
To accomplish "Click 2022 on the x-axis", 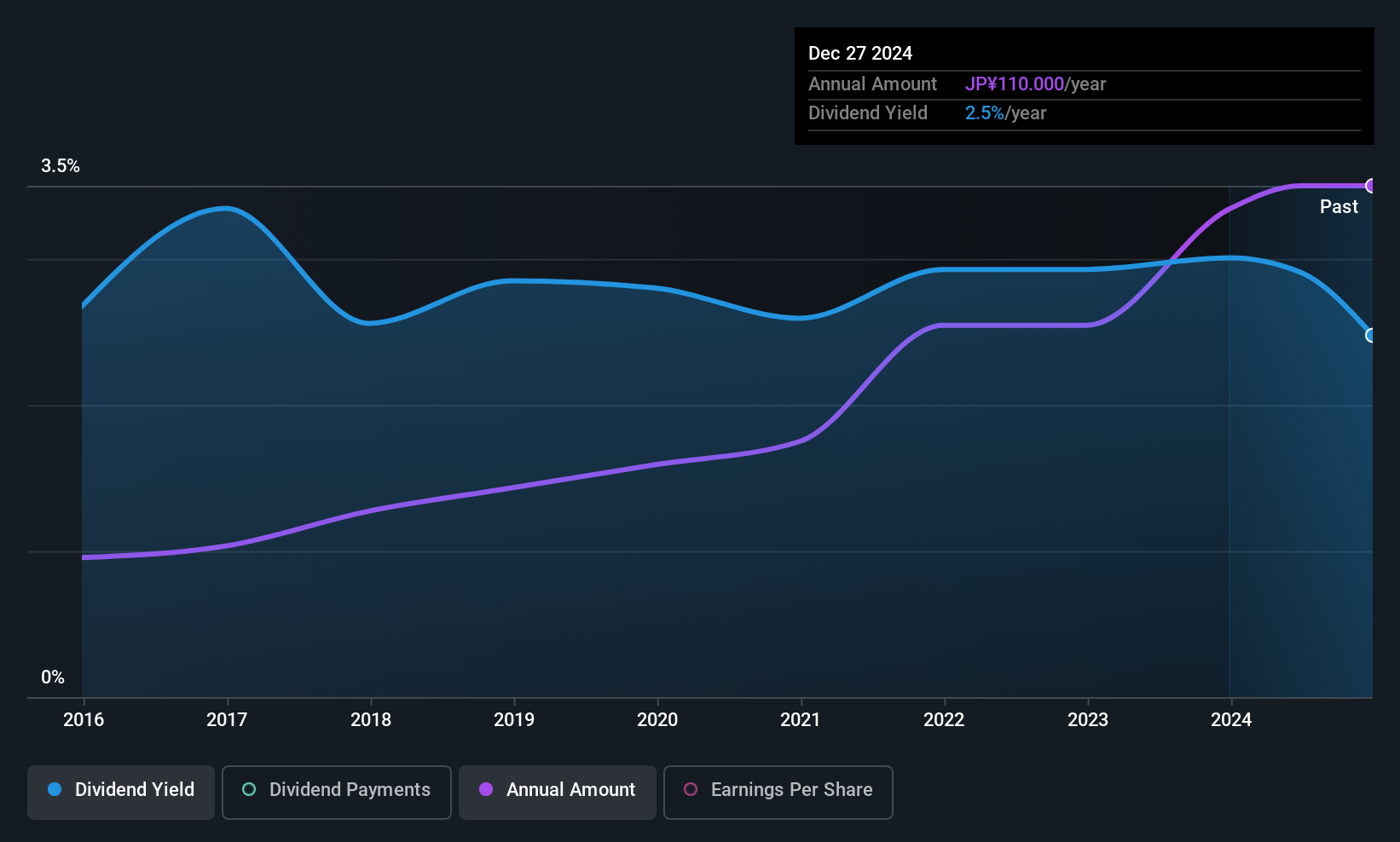I will 944,720.
